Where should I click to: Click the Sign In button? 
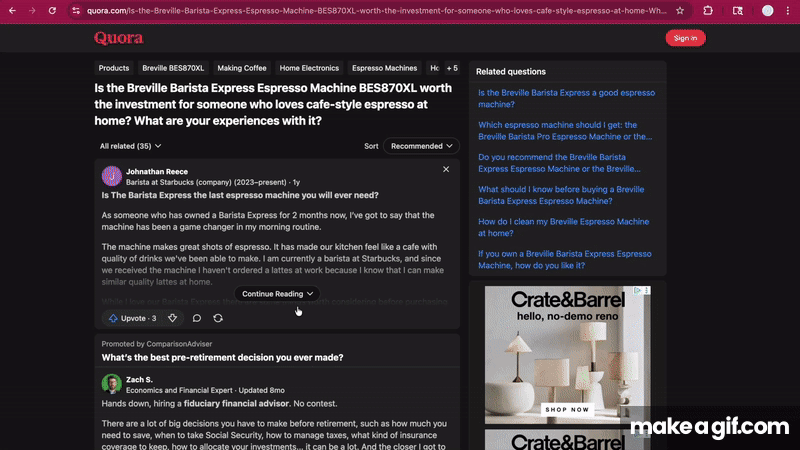pos(685,38)
